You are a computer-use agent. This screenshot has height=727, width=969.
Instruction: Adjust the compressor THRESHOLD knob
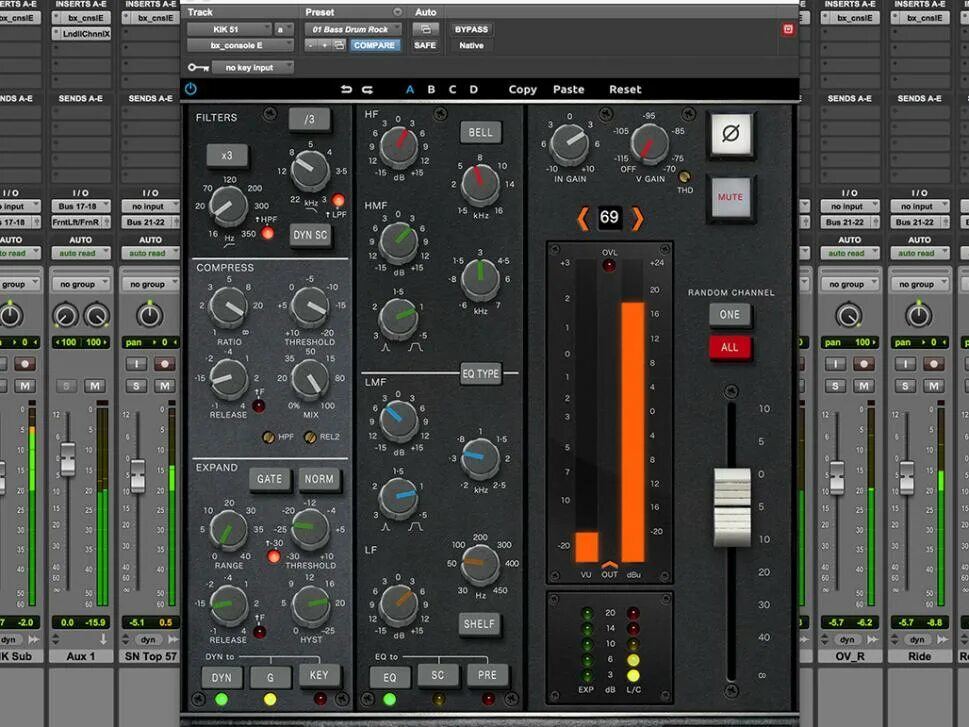pos(310,306)
